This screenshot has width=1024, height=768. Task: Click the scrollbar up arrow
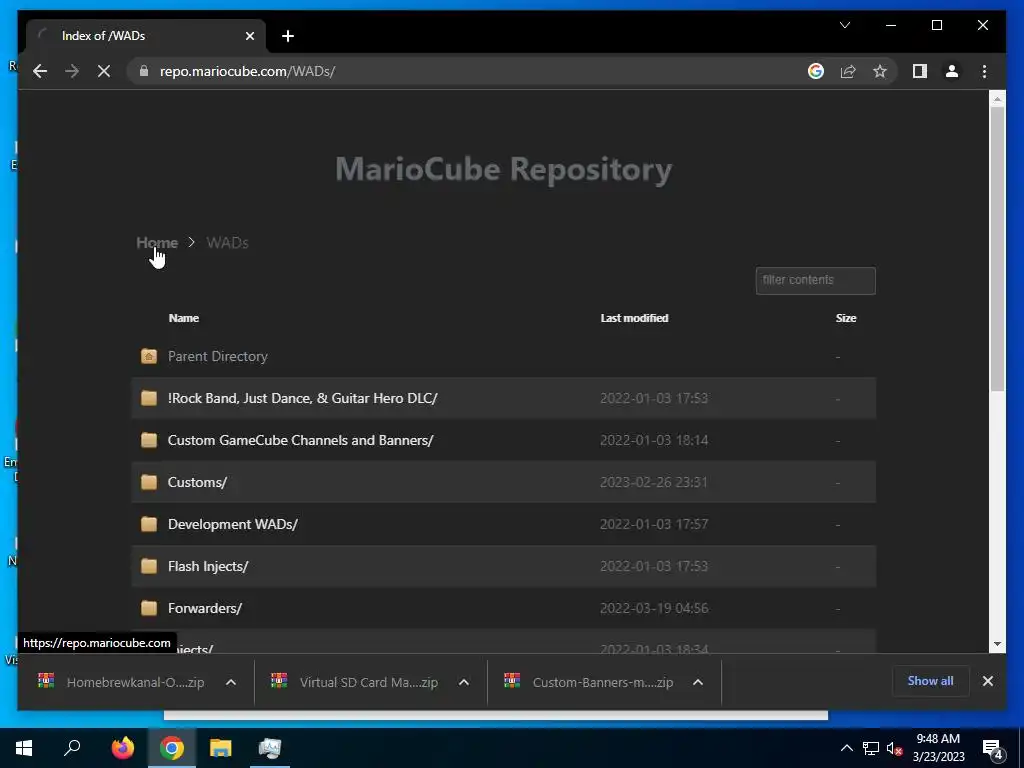click(997, 99)
